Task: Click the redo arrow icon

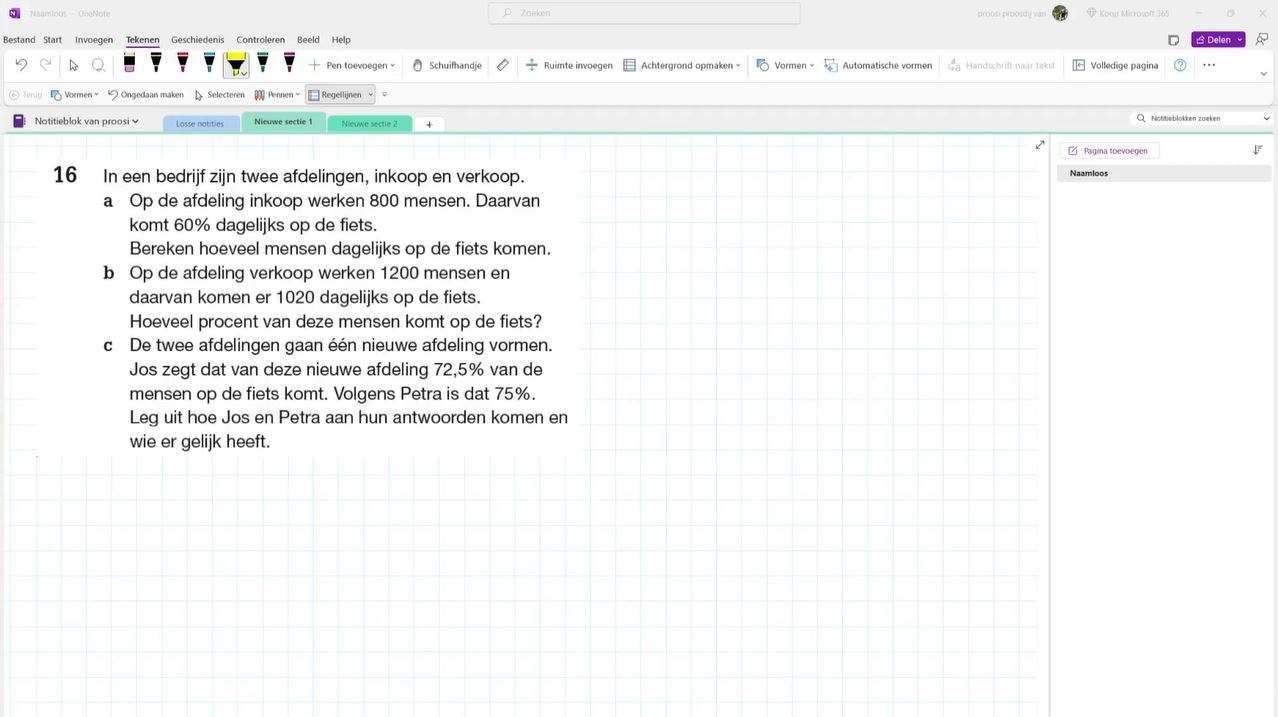Action: [46, 65]
